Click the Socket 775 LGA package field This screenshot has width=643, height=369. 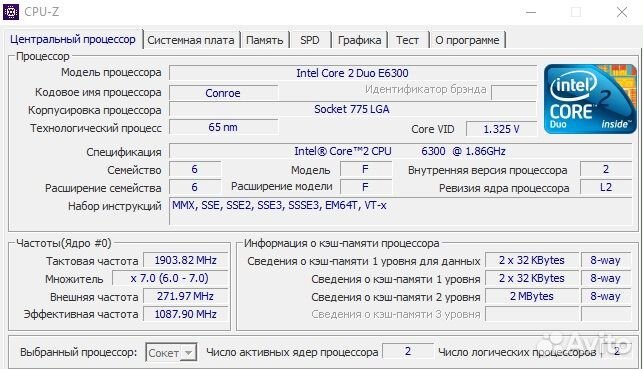pyautogui.click(x=353, y=109)
